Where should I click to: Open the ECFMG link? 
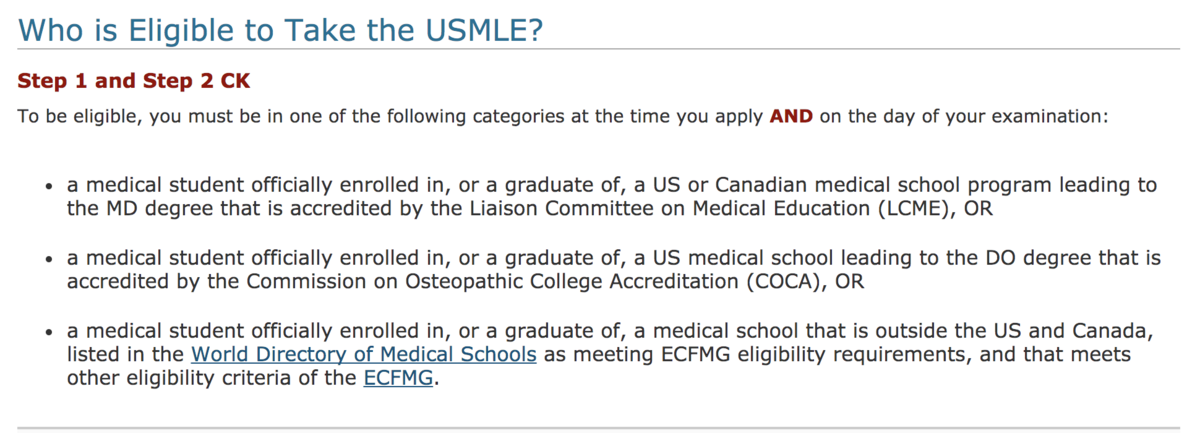click(x=400, y=379)
